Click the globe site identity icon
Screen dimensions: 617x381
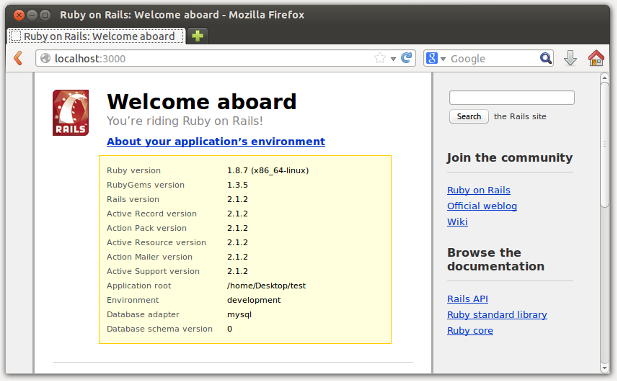pos(45,58)
